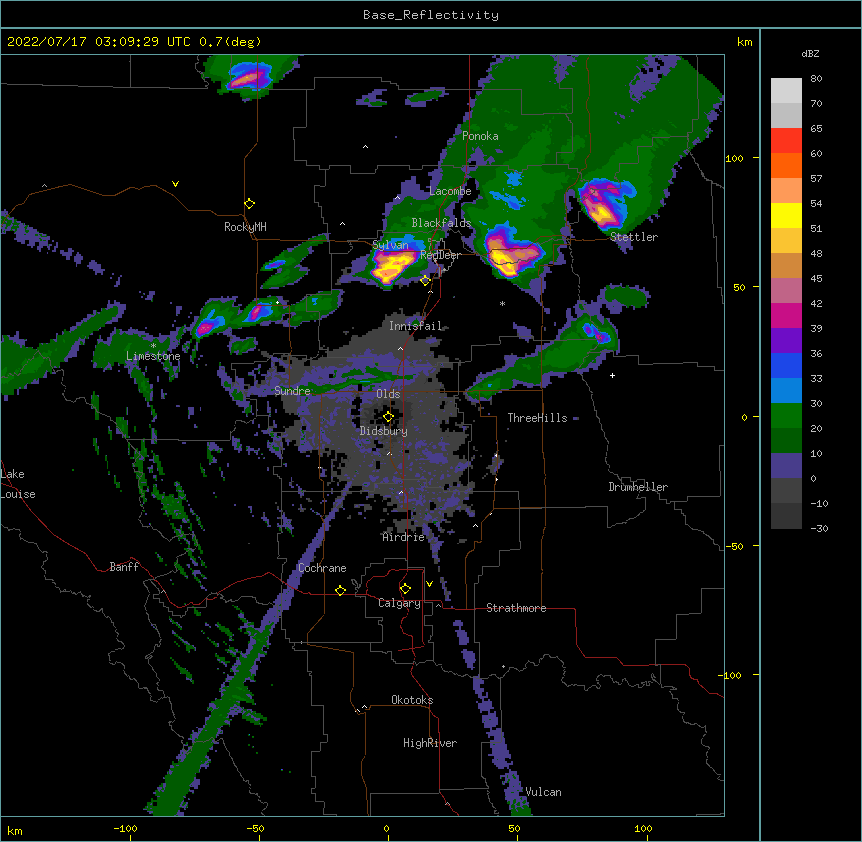Click the Lacombe city label
Viewport: 862px width, 842px height.
pos(450,191)
